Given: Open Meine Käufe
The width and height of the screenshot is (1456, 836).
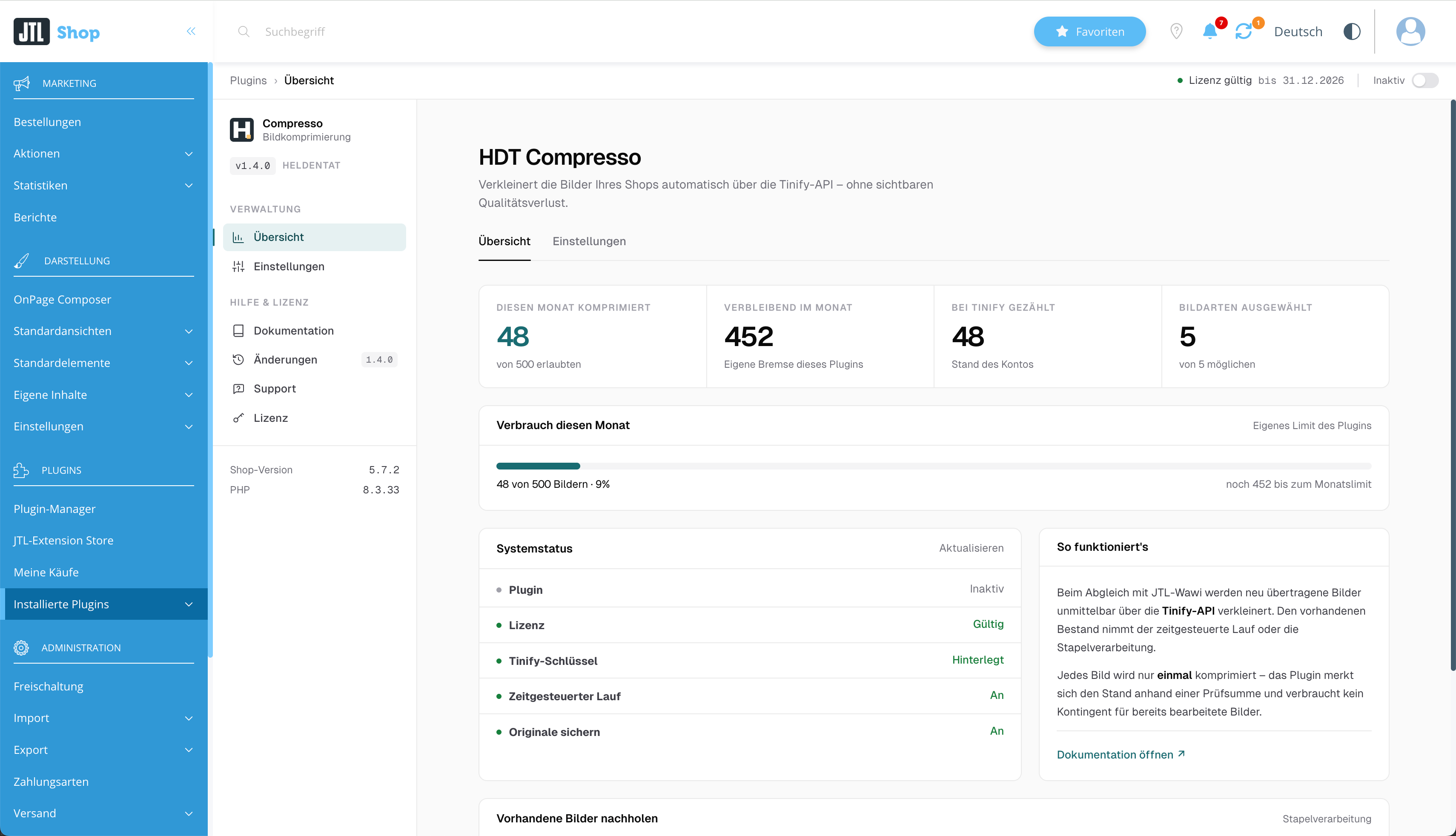Looking at the screenshot, I should click(46, 573).
